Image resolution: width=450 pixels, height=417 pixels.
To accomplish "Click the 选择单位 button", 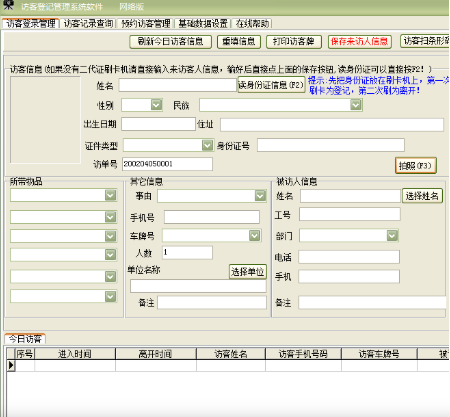I will (x=248, y=272).
